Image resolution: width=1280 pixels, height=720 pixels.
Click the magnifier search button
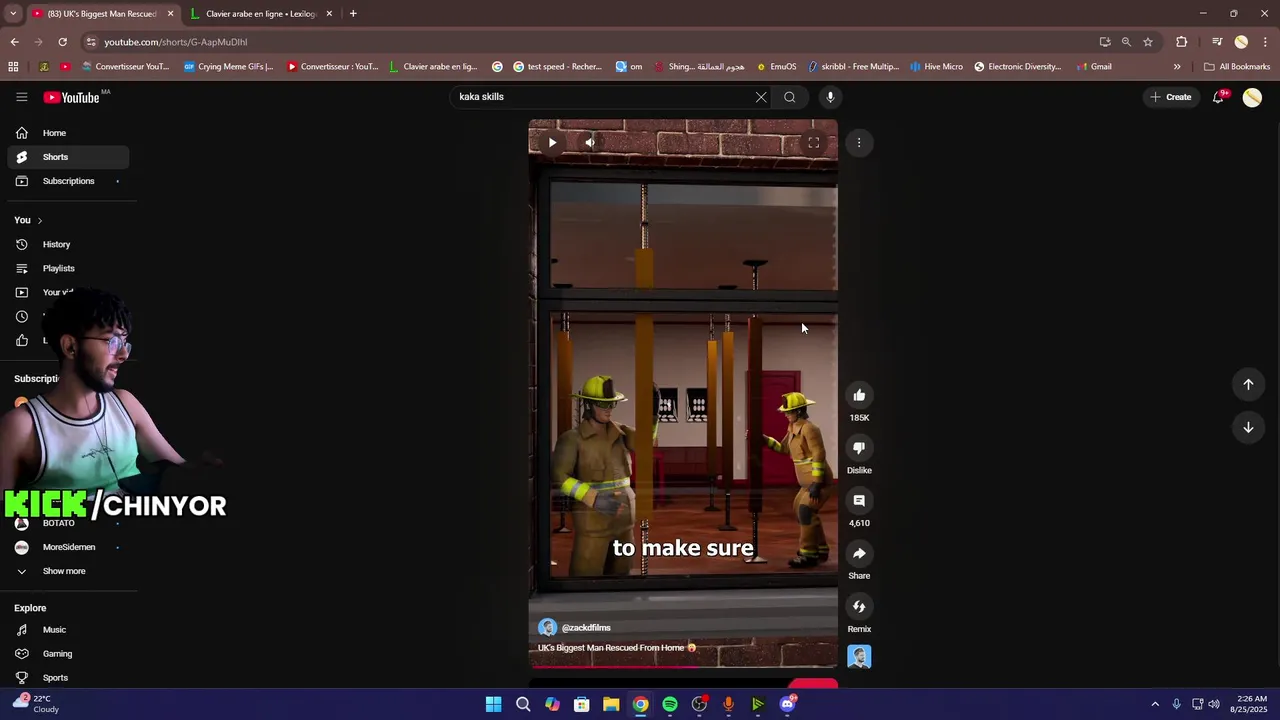(790, 97)
